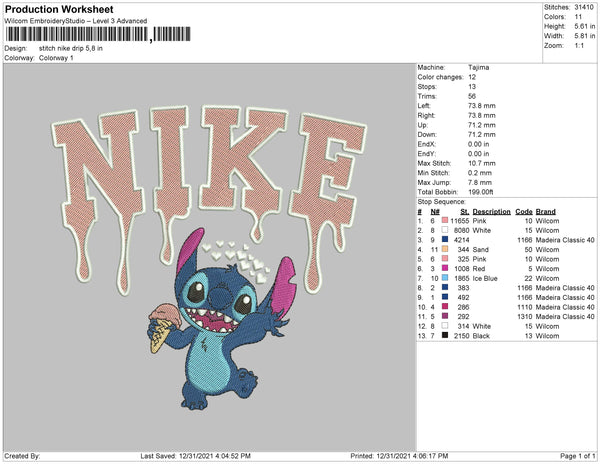Pick the purple swatch beside 292 stitches
600x464 pixels.
coord(445,316)
